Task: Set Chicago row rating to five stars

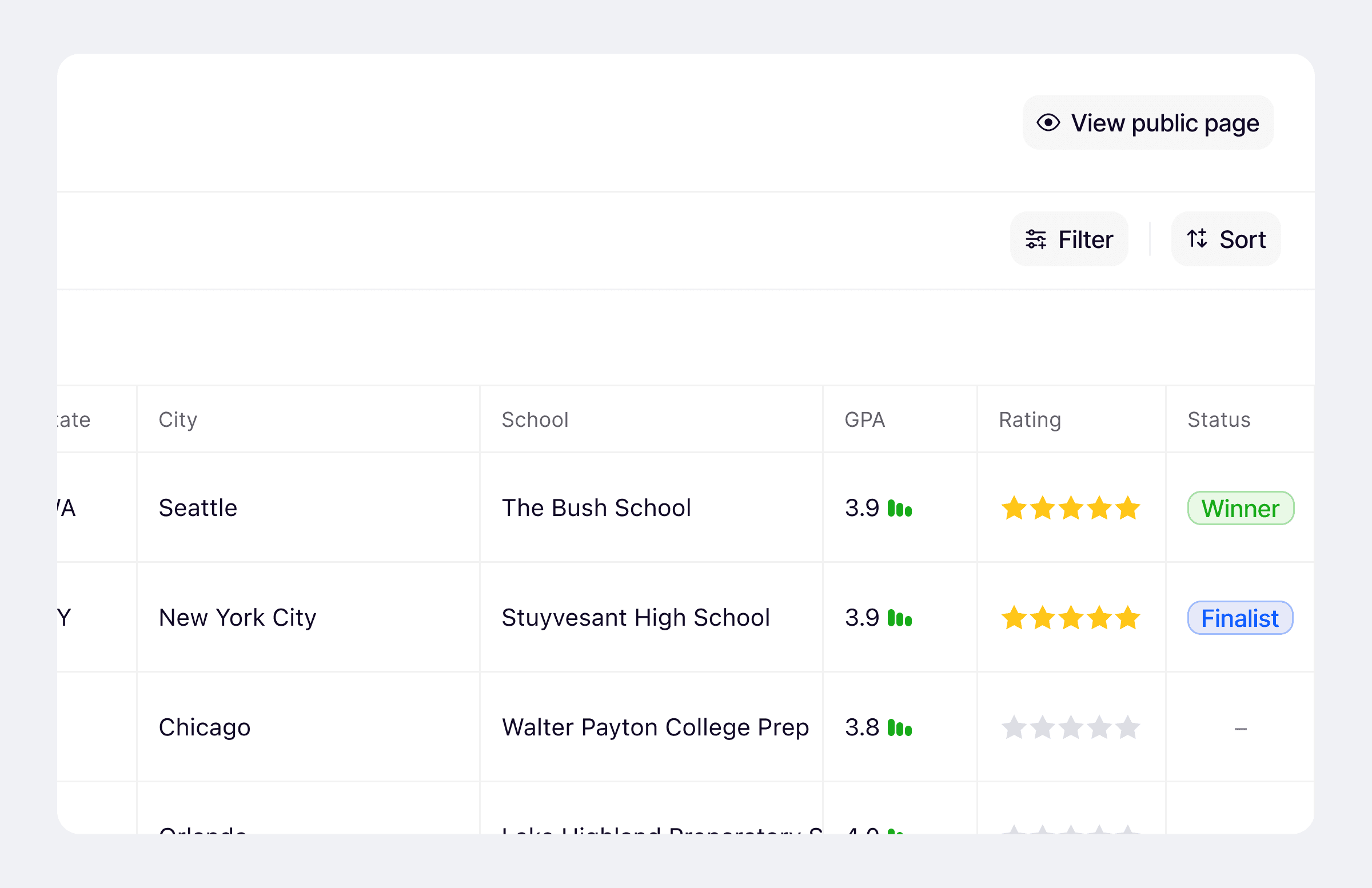Action: click(1127, 728)
